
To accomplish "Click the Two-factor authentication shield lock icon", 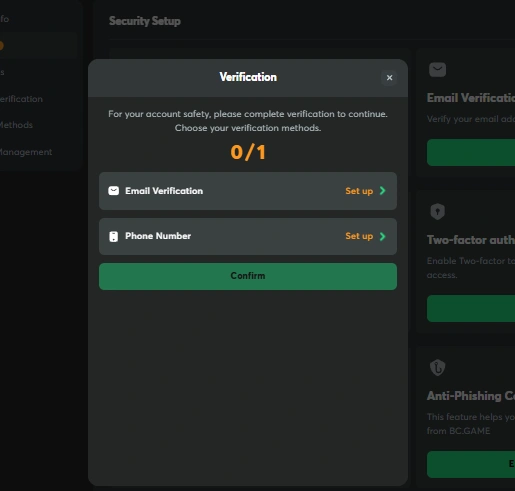I will (x=437, y=212).
